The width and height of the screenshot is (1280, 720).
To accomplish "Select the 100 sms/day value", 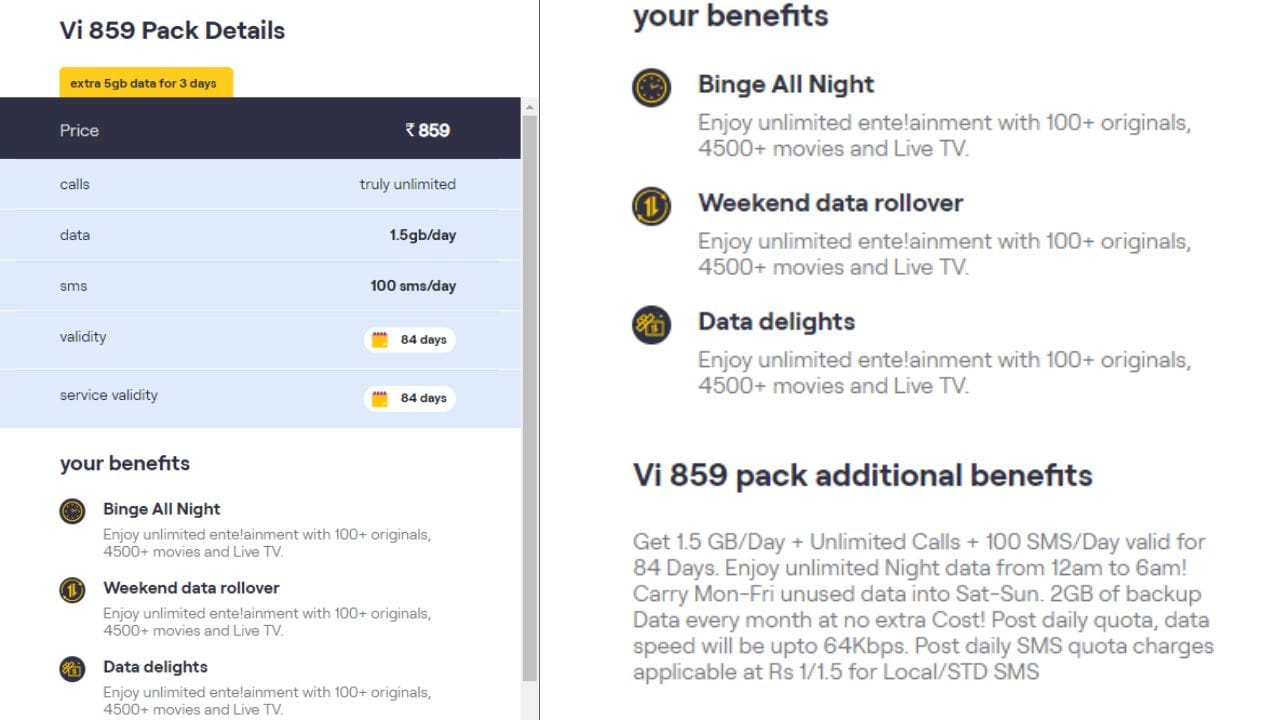I will click(x=412, y=286).
